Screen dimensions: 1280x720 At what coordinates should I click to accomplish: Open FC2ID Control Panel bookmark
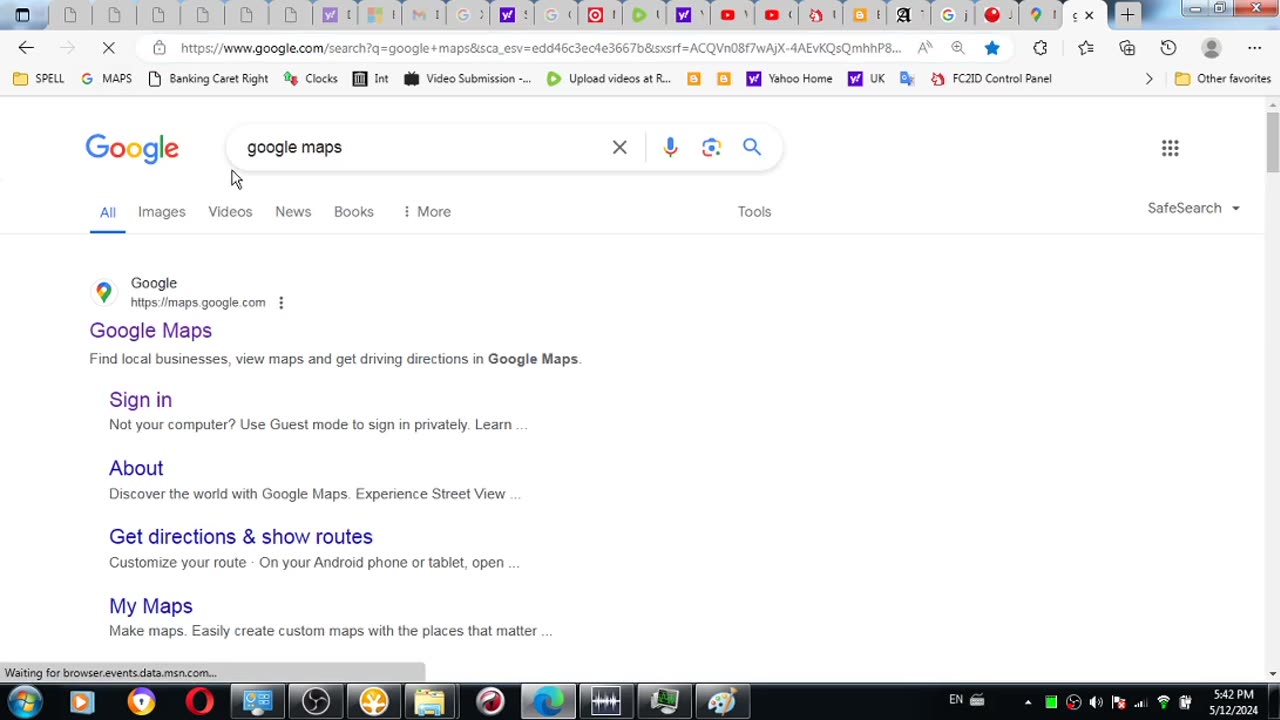[991, 78]
